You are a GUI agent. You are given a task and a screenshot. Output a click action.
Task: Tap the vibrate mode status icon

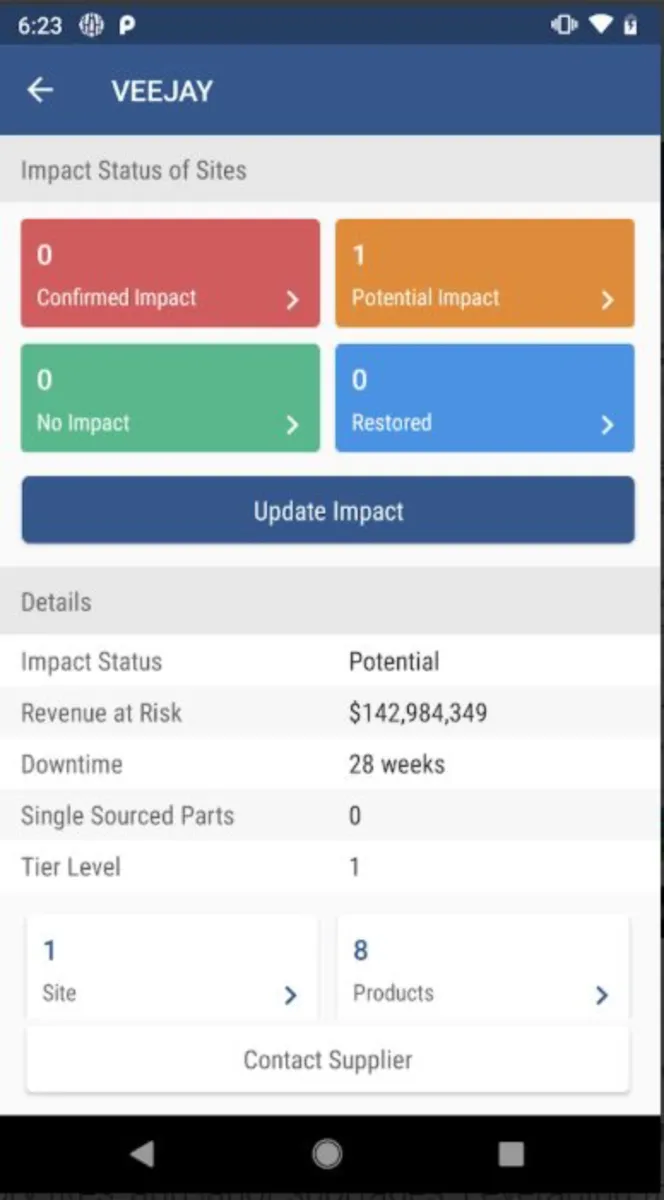click(x=564, y=25)
